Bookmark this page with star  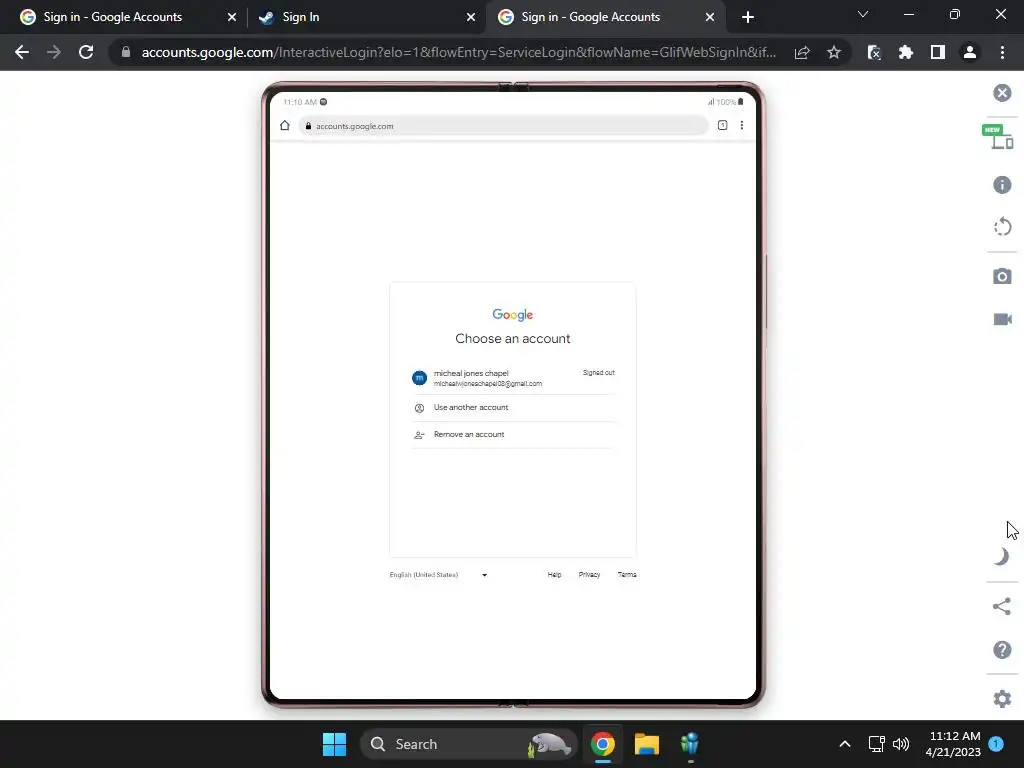coord(833,52)
